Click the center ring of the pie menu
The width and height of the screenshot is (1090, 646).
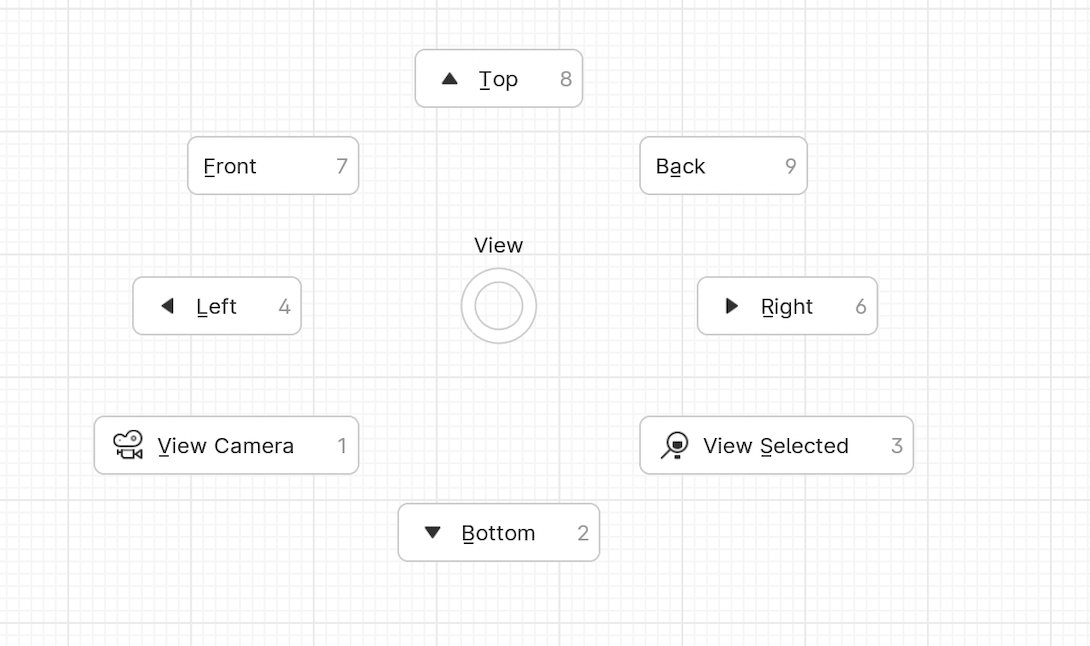(x=498, y=306)
